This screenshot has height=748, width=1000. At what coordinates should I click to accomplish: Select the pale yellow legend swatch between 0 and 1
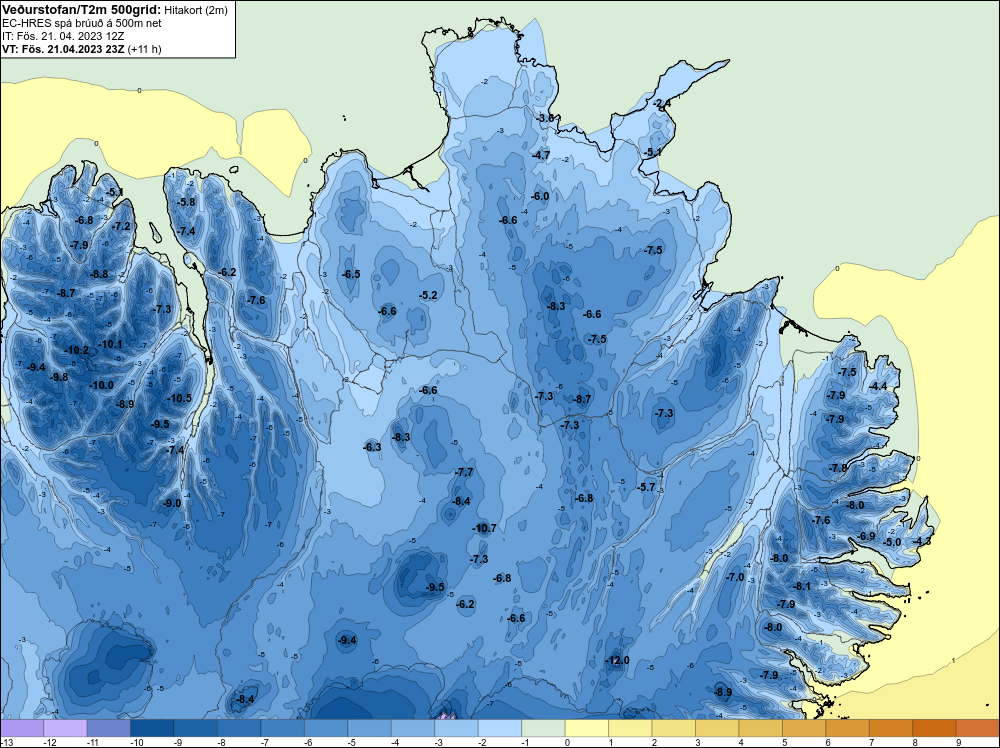coord(587,728)
